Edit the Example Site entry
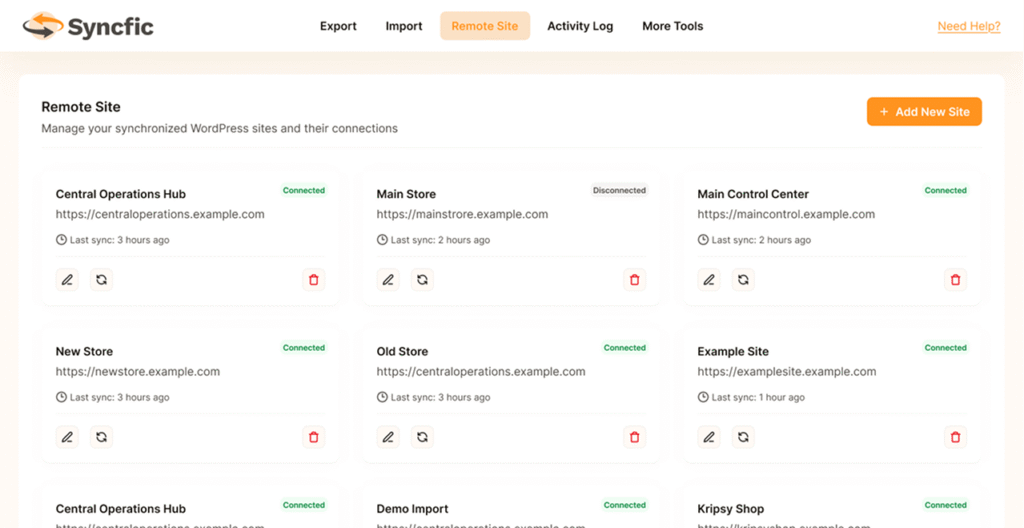The width and height of the screenshot is (1024, 528). coord(709,437)
